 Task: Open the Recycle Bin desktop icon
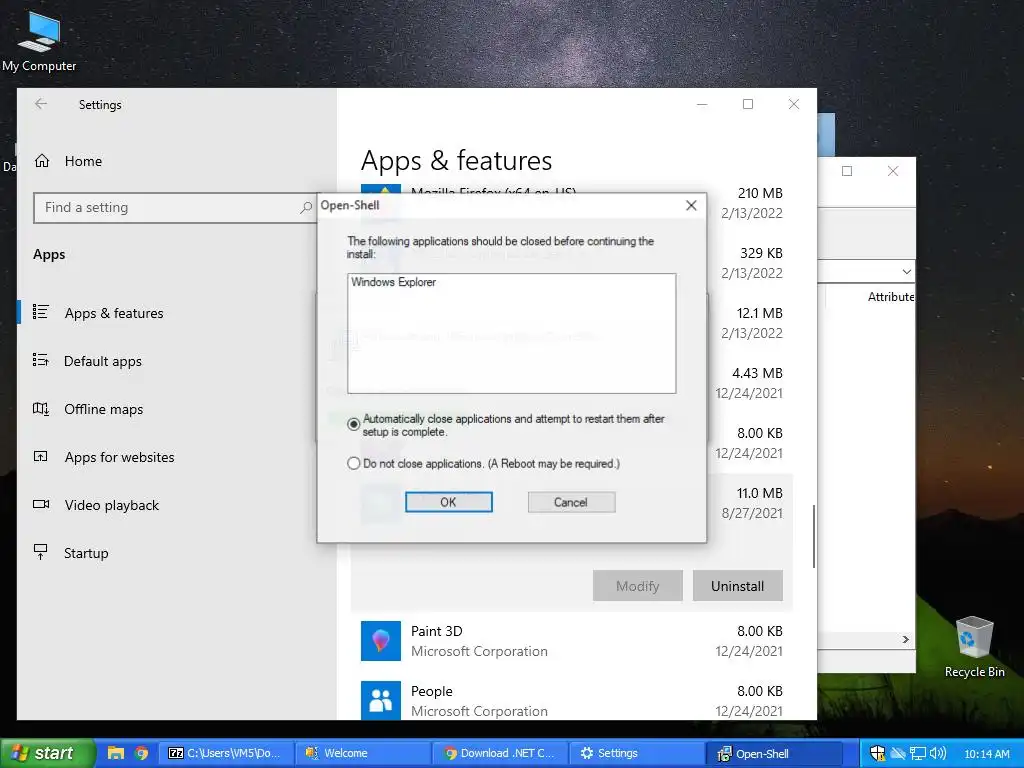click(x=974, y=647)
